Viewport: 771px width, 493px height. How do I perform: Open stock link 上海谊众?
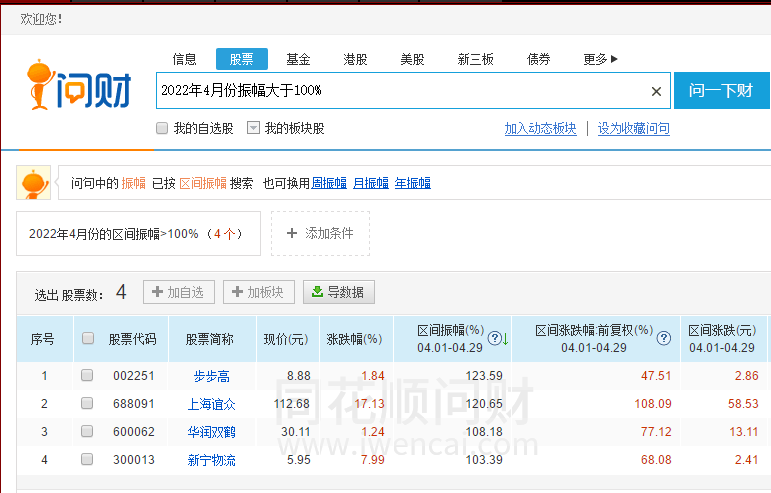tap(211, 404)
